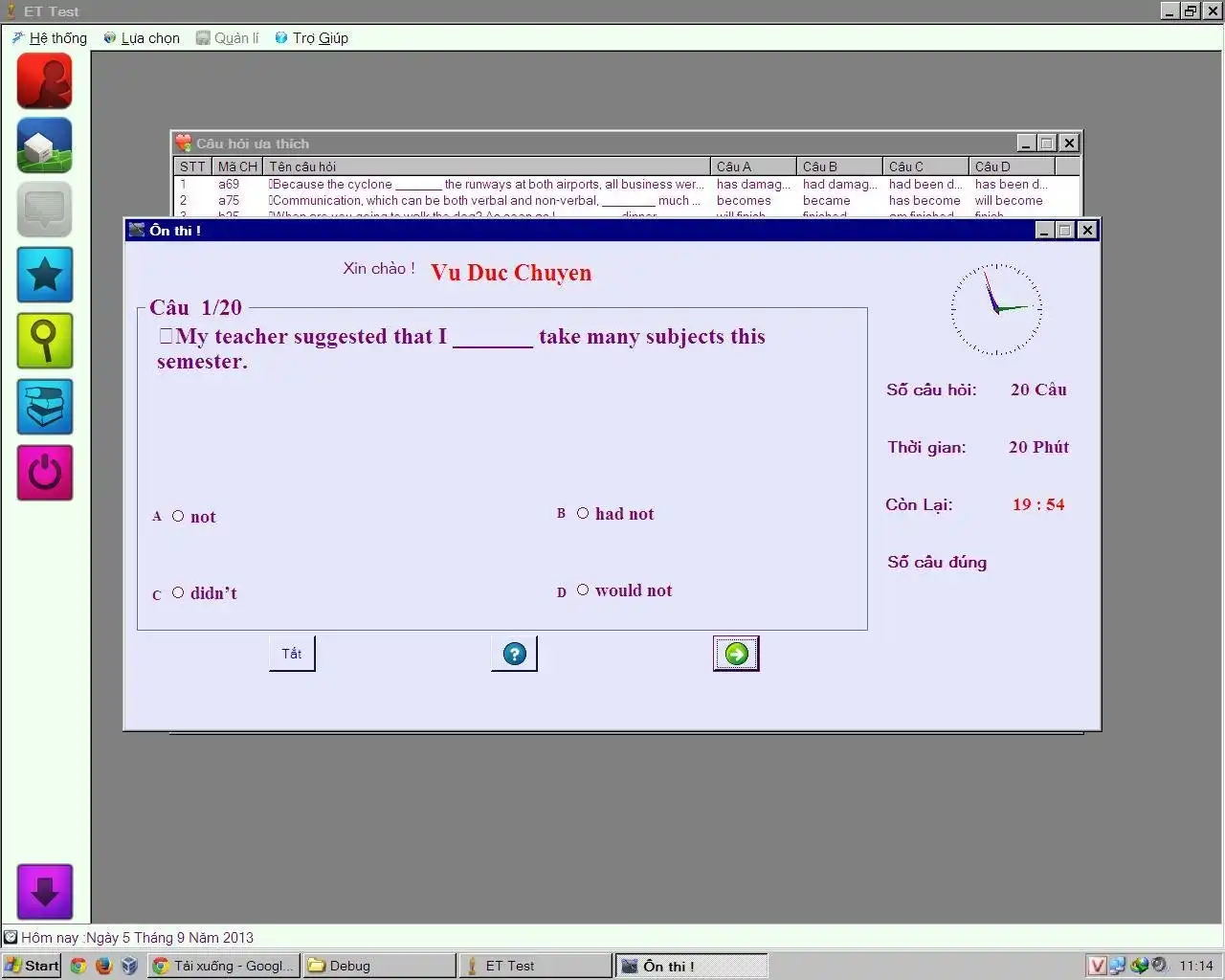
Task: Open the Hệ thống menu
Action: [x=49, y=38]
